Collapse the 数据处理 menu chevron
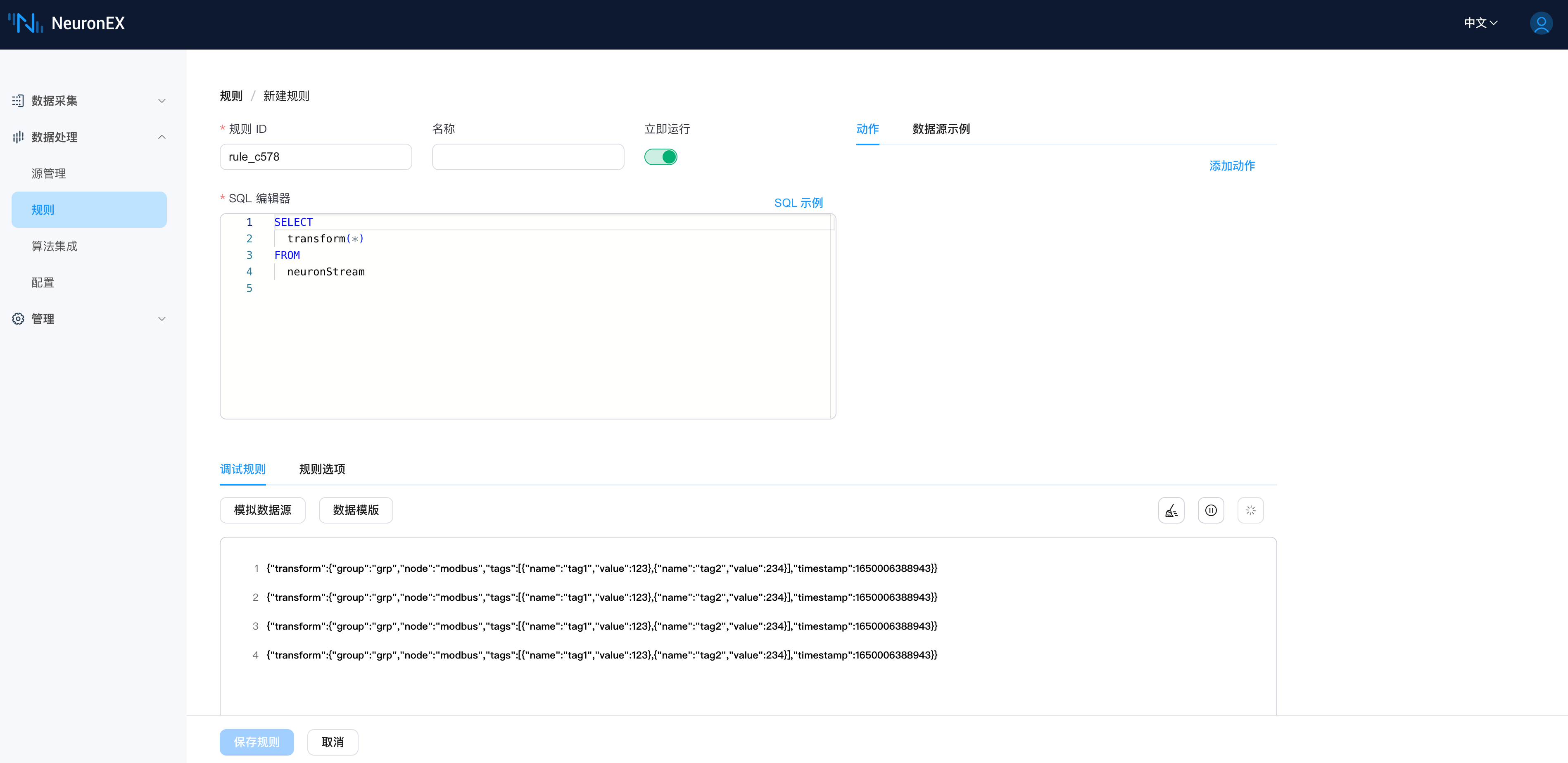The height and width of the screenshot is (763, 1568). pos(162,137)
